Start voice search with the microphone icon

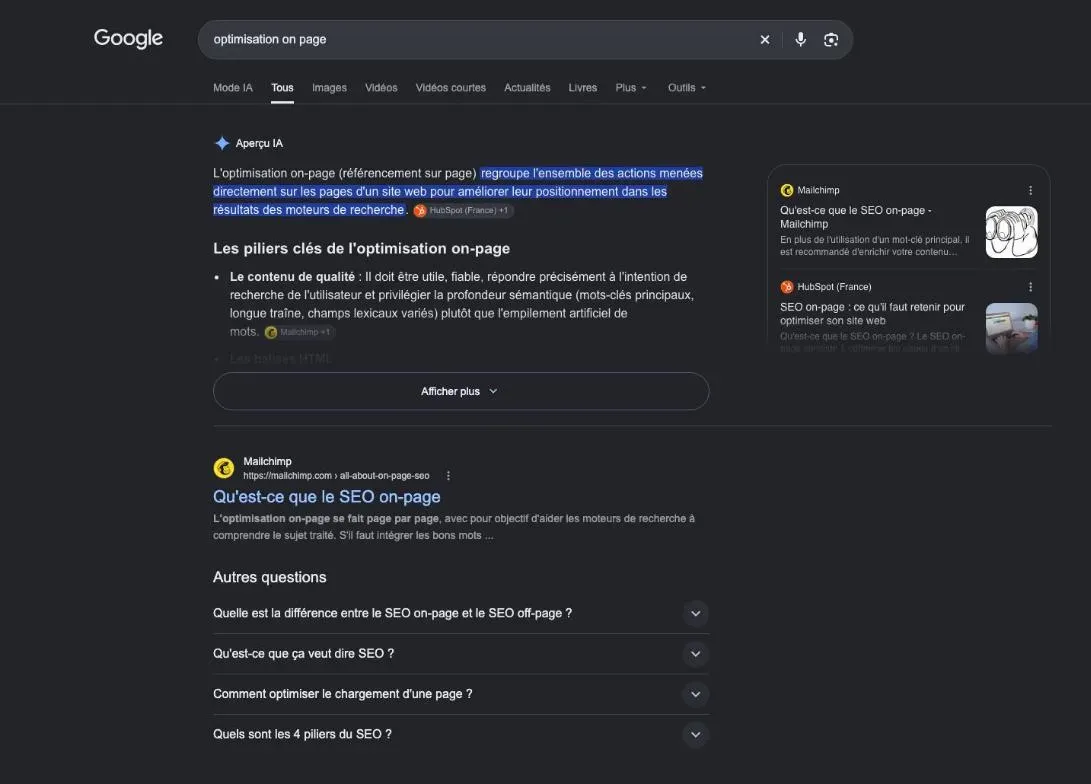[800, 40]
